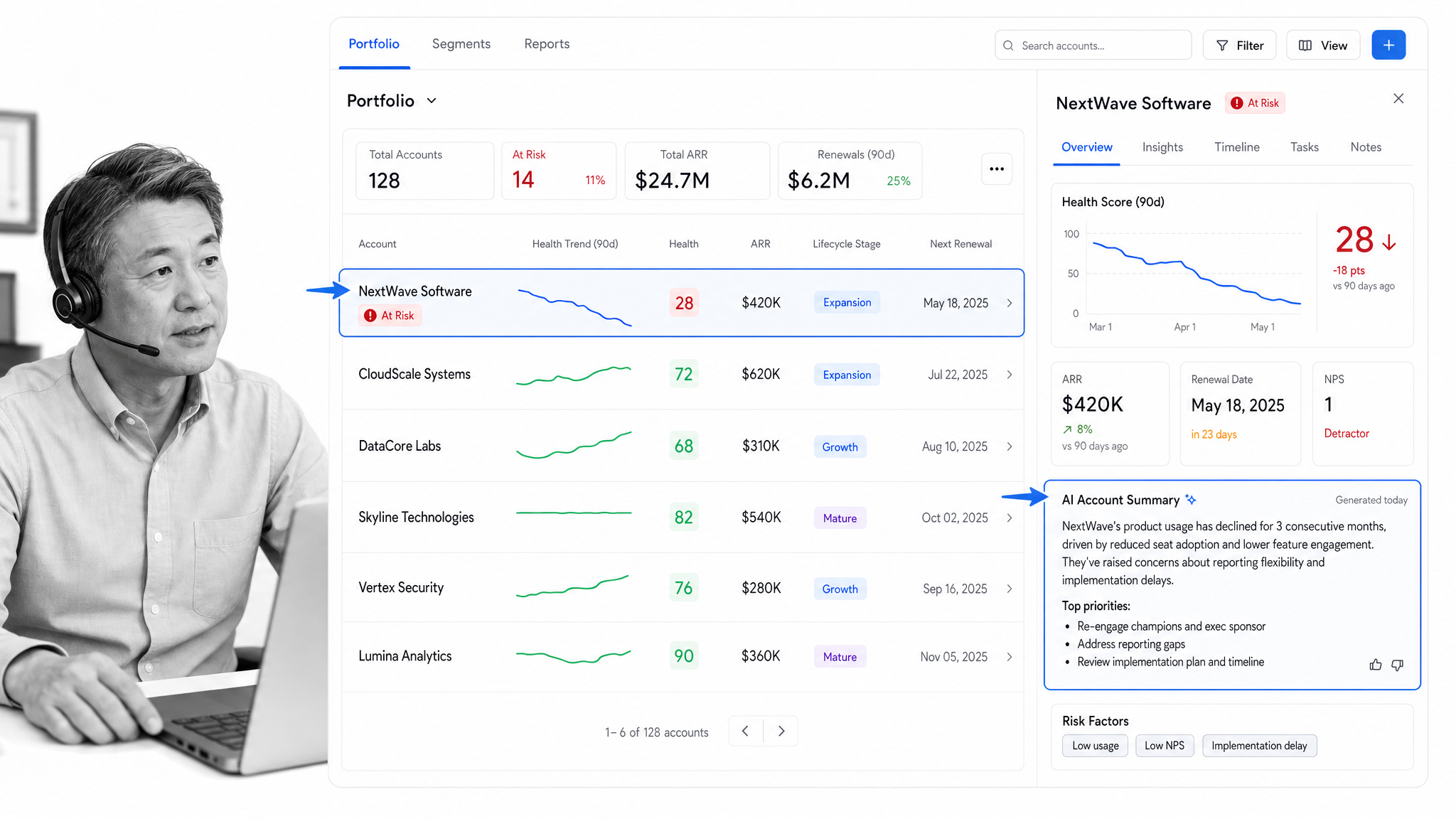Click the red alert icon in NextWave row
This screenshot has width=1456, height=819.
click(x=370, y=316)
